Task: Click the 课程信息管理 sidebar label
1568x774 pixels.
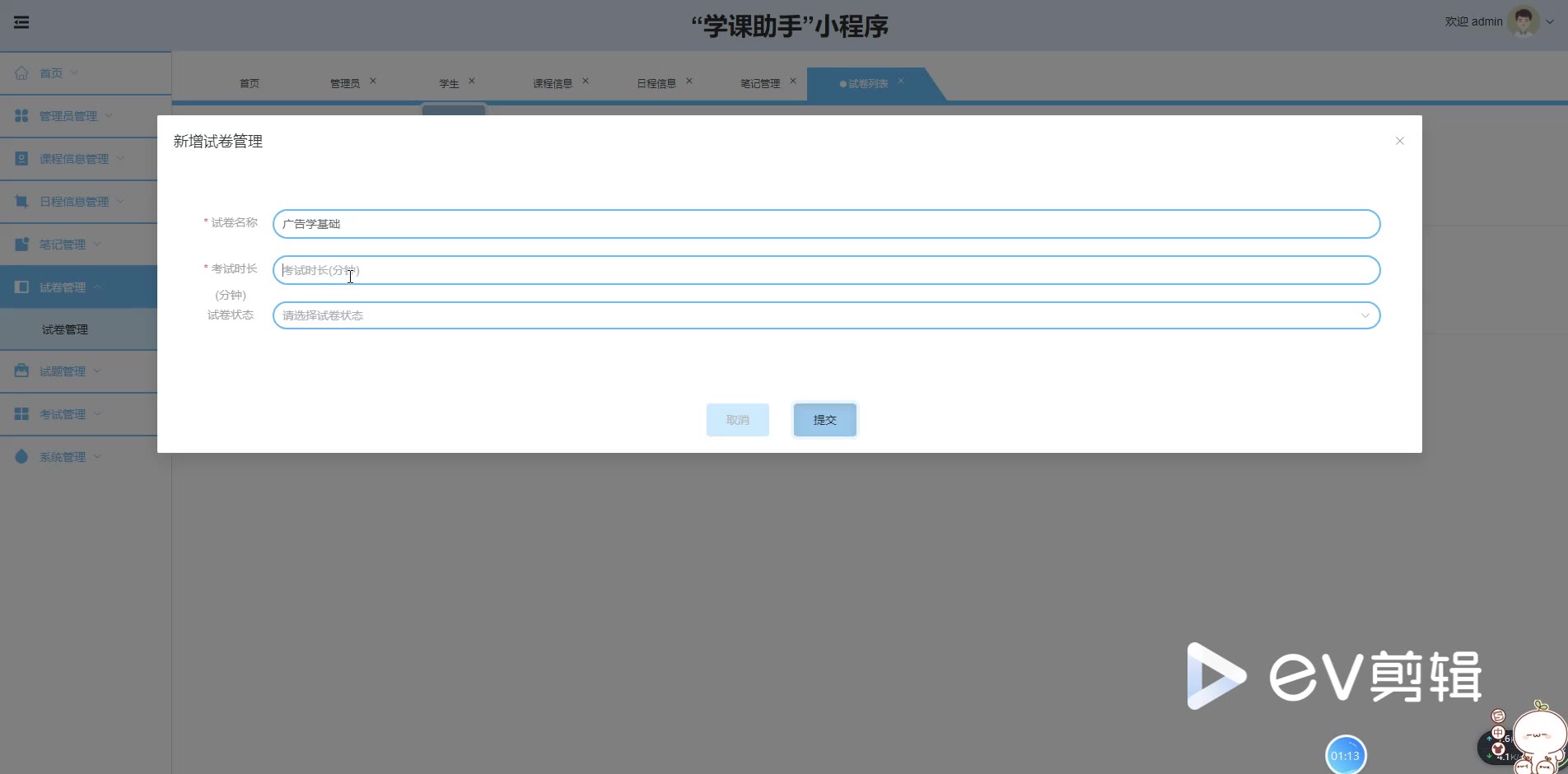Action: pyautogui.click(x=74, y=159)
